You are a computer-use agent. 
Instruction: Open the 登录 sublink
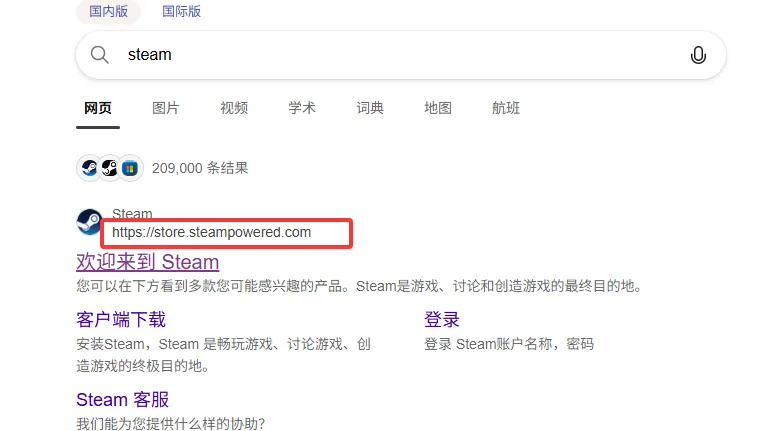coord(442,319)
